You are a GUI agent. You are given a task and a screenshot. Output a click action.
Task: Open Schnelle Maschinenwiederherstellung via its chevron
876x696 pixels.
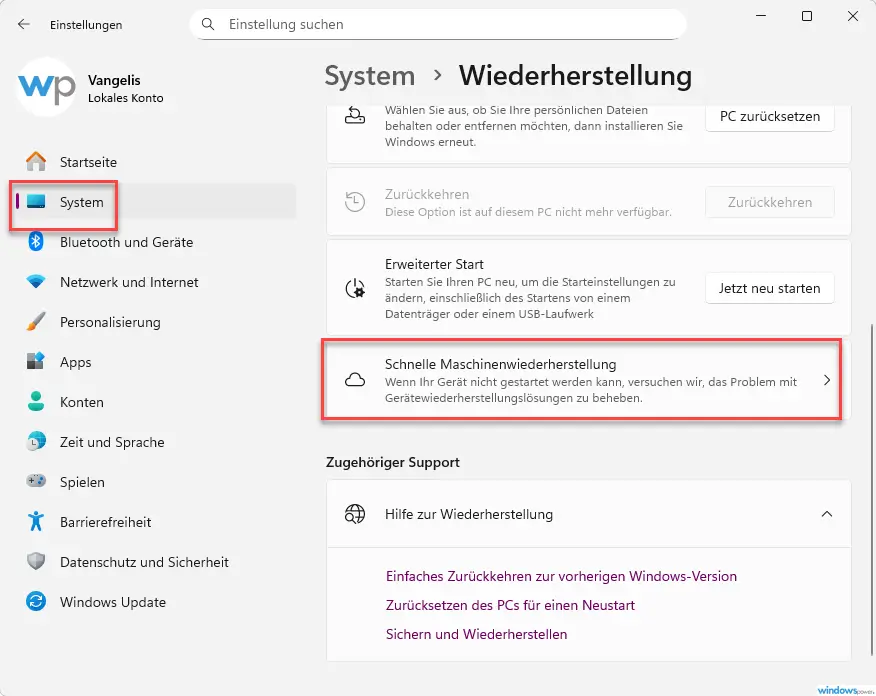(x=825, y=380)
